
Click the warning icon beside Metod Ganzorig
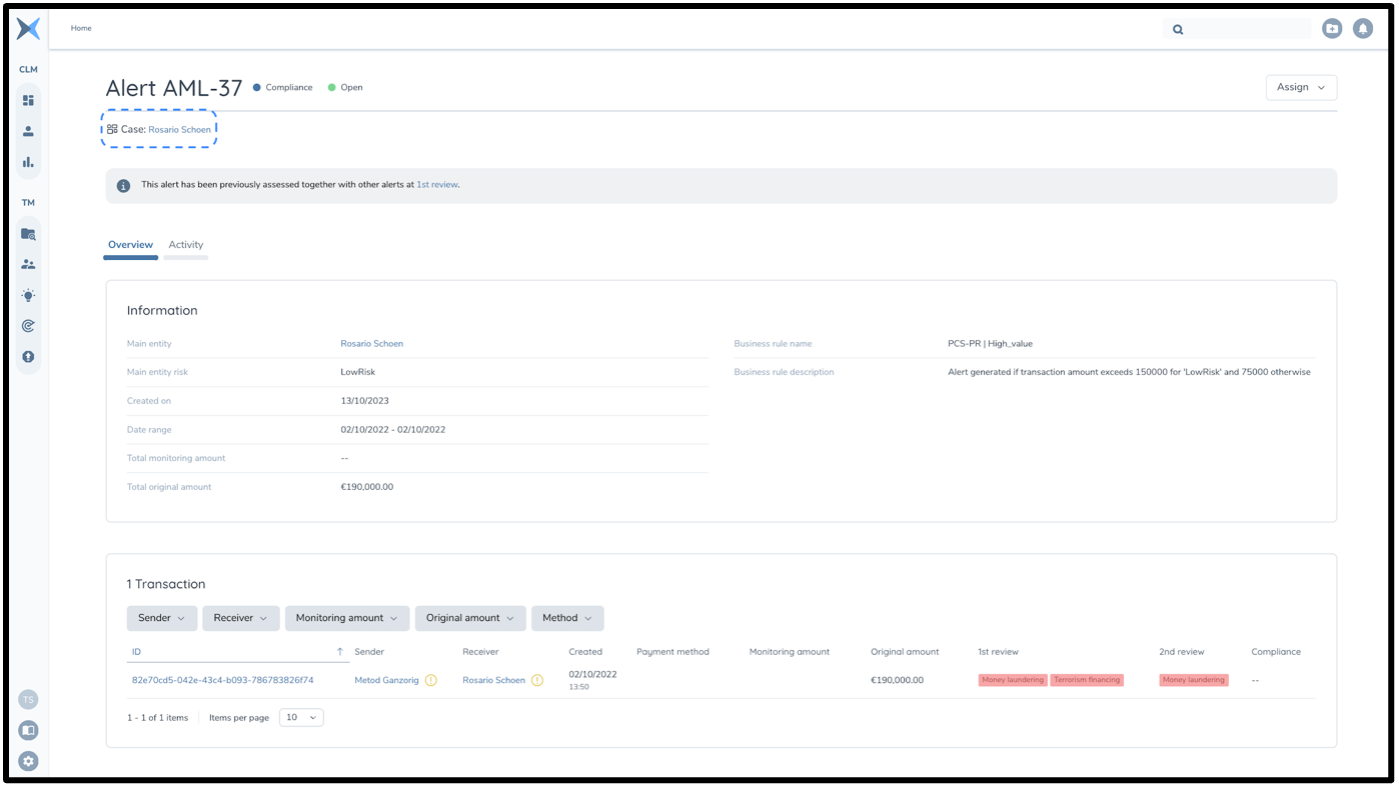(x=431, y=680)
